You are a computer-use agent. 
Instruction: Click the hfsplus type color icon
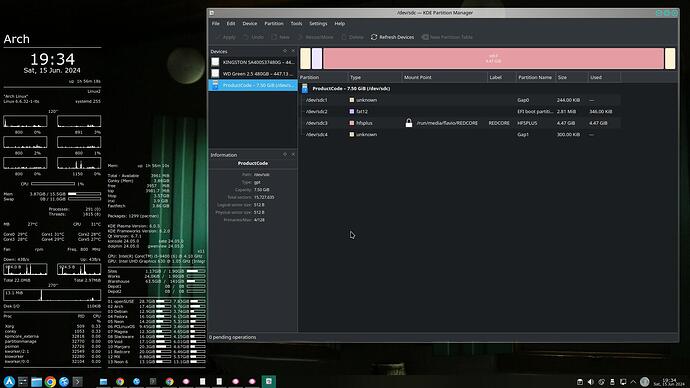(352, 123)
